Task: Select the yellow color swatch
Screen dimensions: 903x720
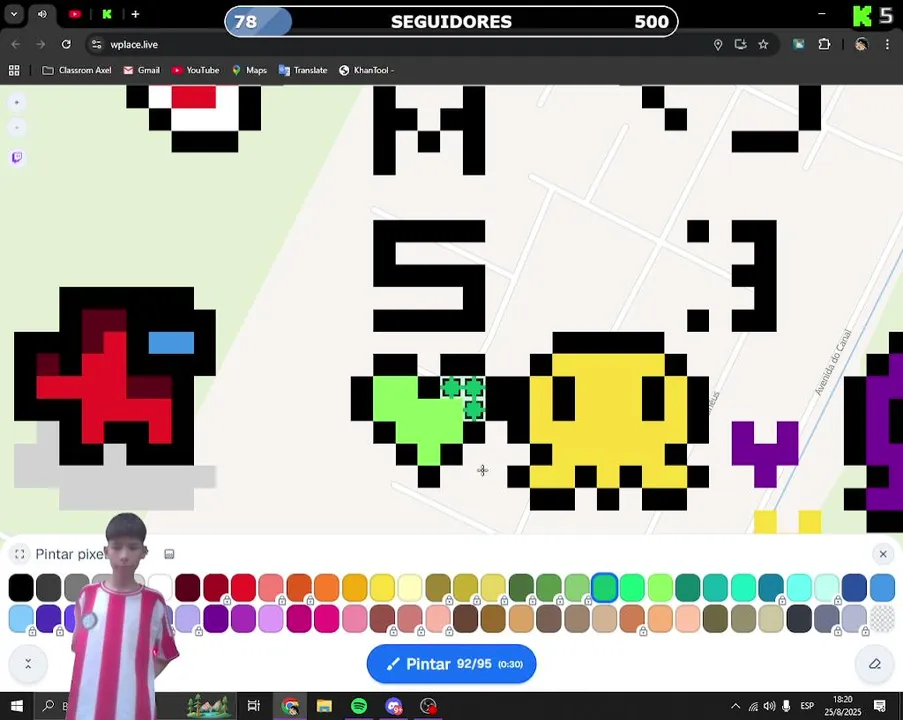Action: pos(382,588)
